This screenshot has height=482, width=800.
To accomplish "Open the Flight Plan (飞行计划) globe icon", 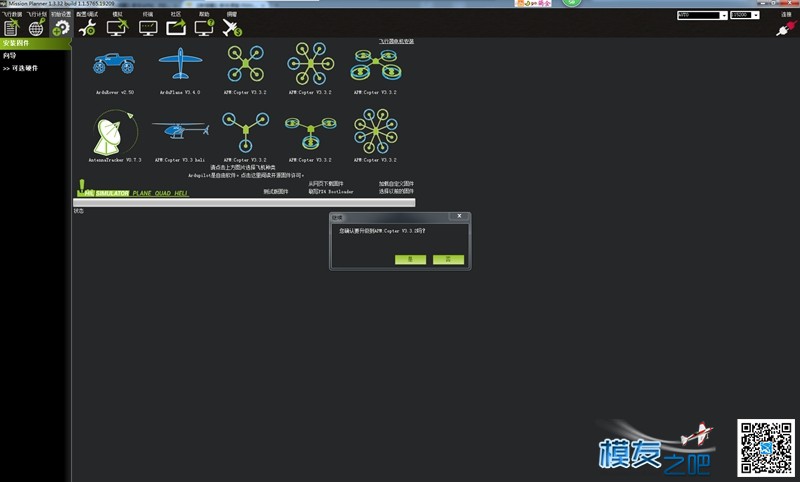I will pyautogui.click(x=36, y=28).
